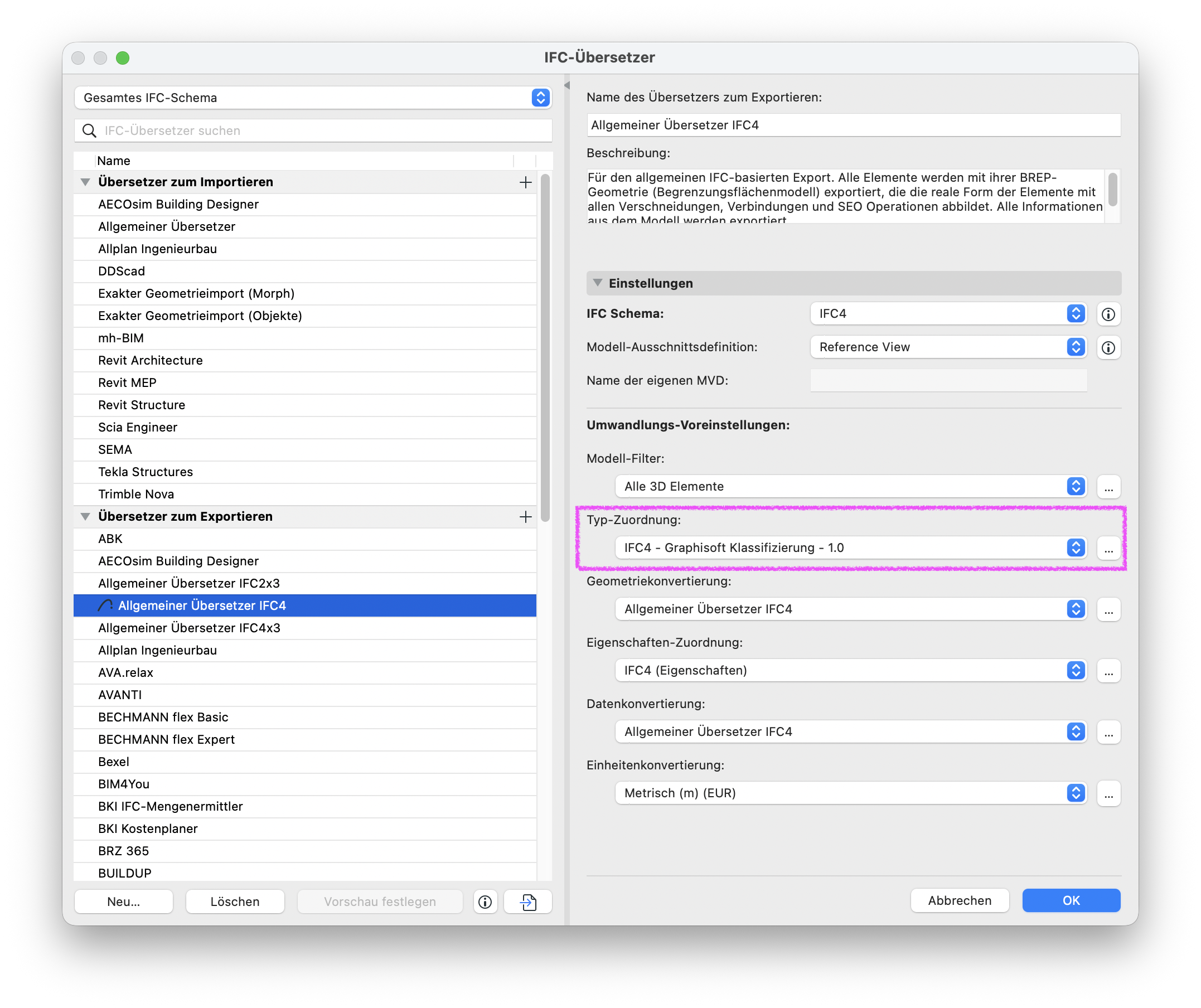Viewport: 1201px width, 1008px height.
Task: Click in IFC-Übersetzer suchen search field
Action: coord(313,131)
